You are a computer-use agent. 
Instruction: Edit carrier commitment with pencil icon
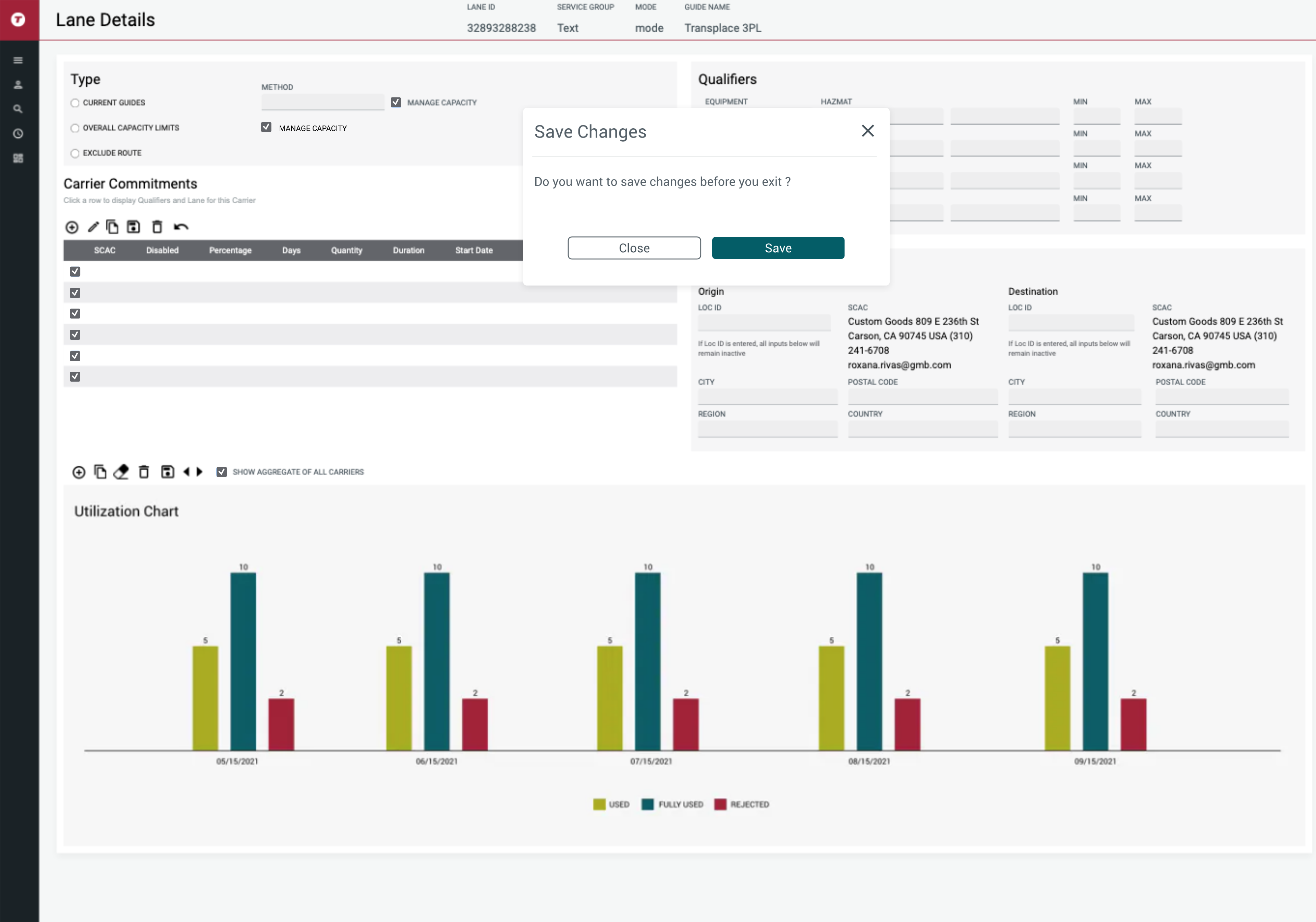pyautogui.click(x=93, y=227)
